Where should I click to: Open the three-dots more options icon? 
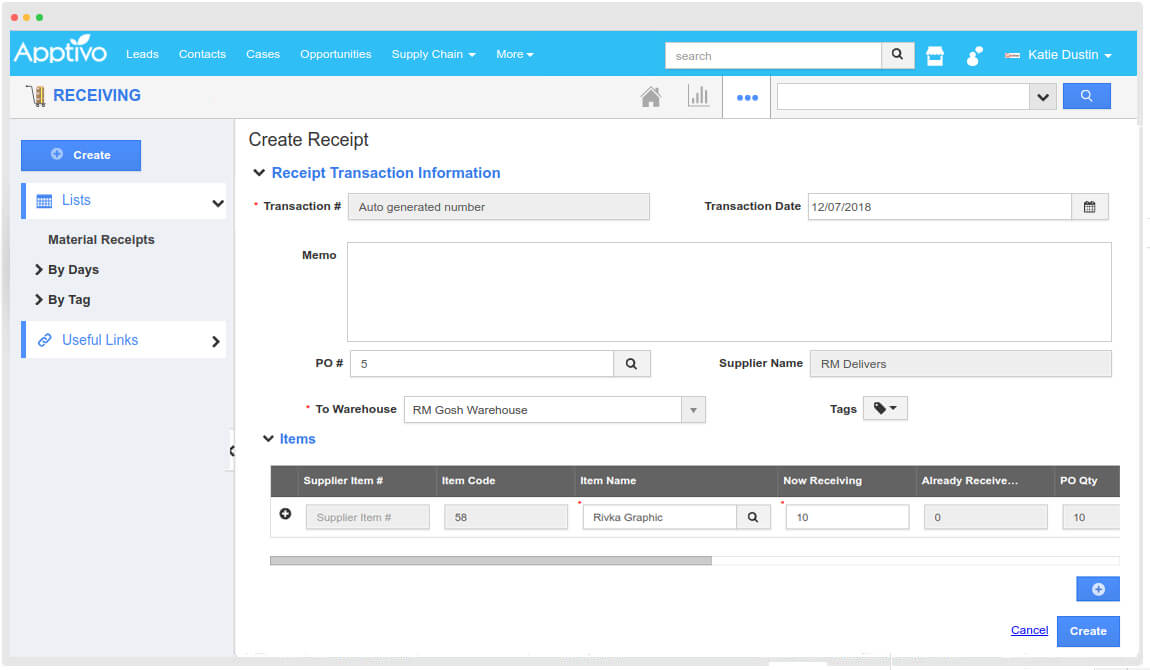tap(747, 98)
